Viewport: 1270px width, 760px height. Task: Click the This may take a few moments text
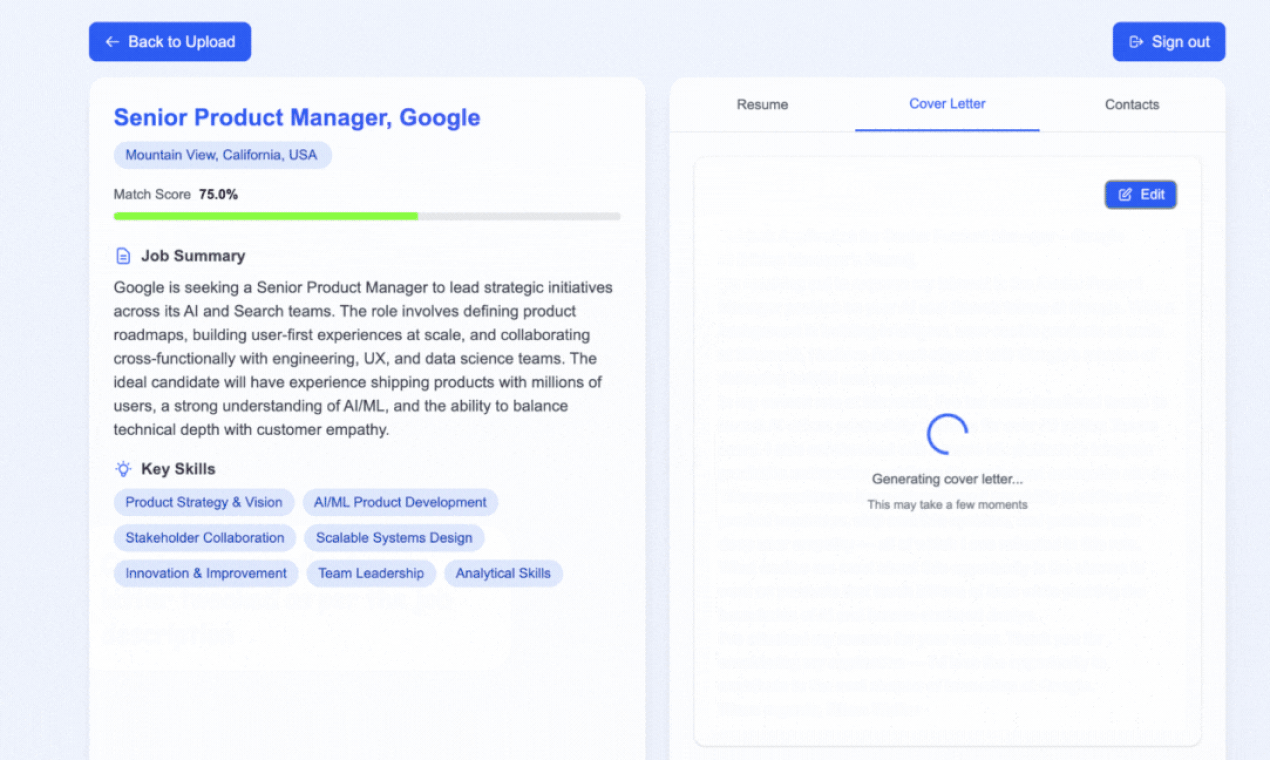(947, 505)
